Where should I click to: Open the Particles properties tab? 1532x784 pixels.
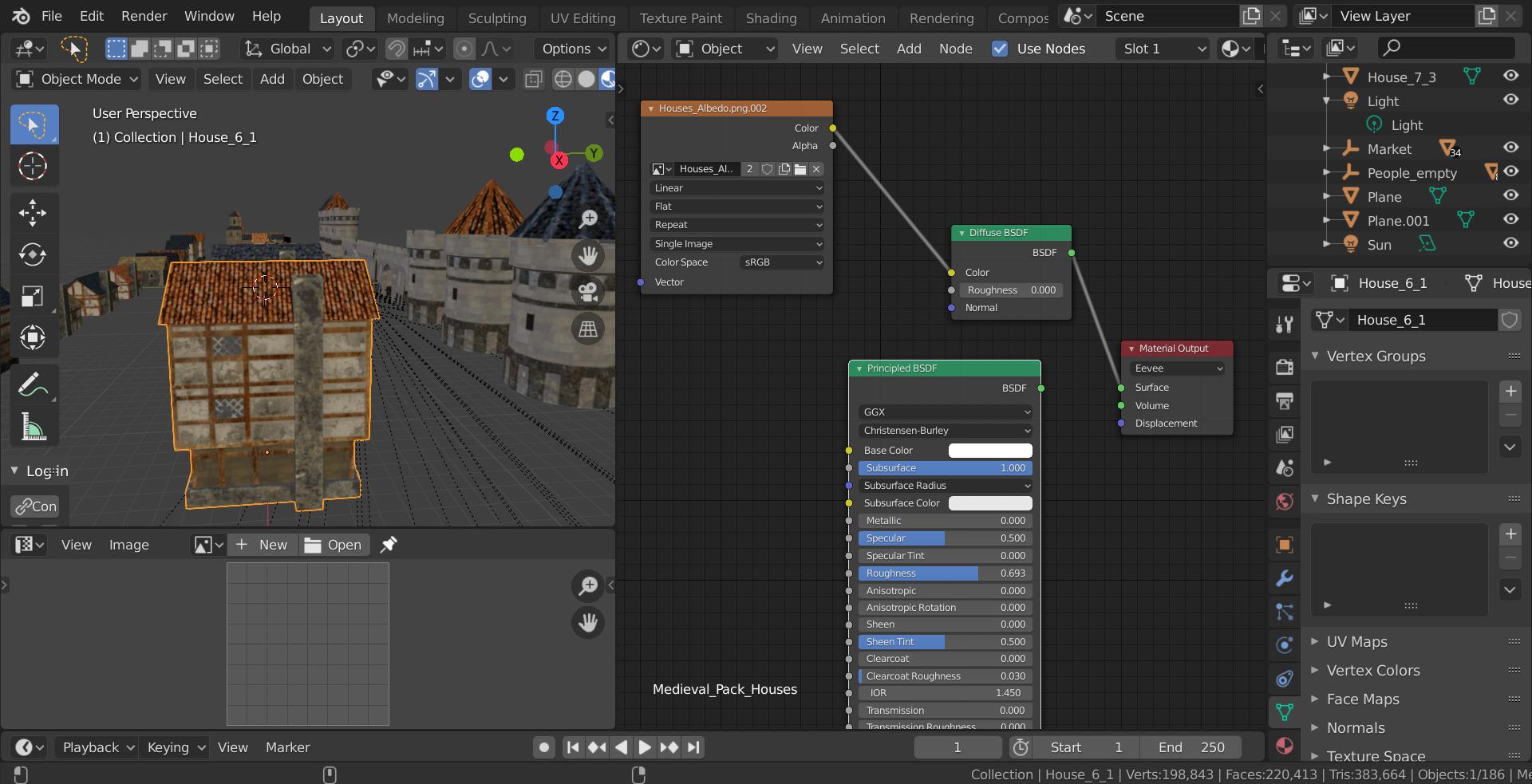1284,612
